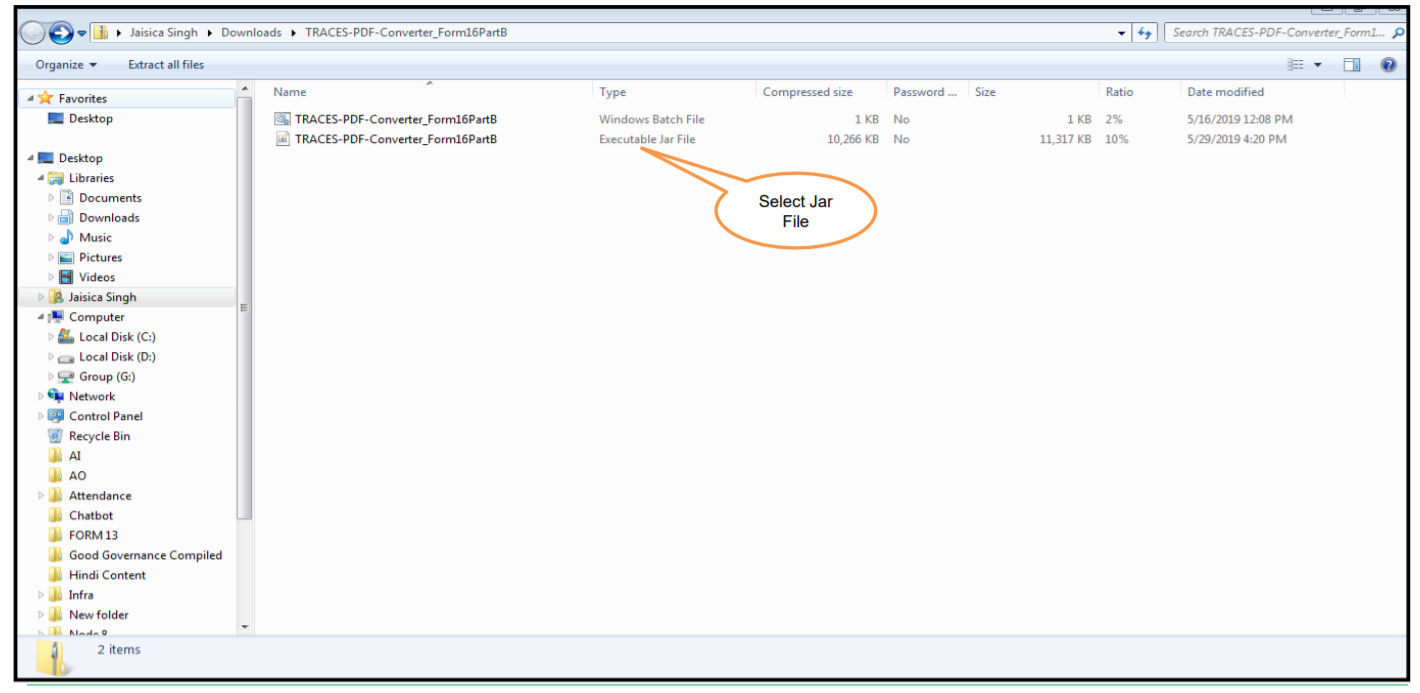
Task: Collapse the Computer node
Action: coord(40,317)
